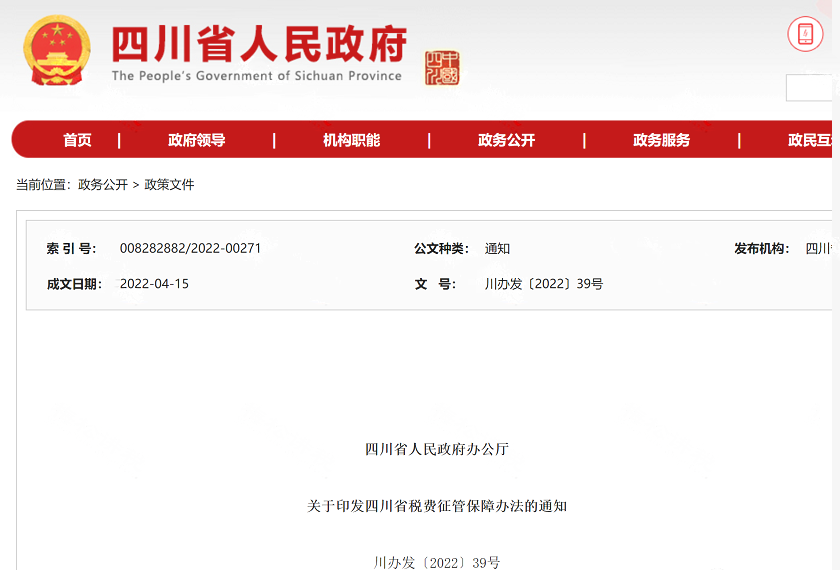Open the 政务服务 navigation item

click(661, 140)
